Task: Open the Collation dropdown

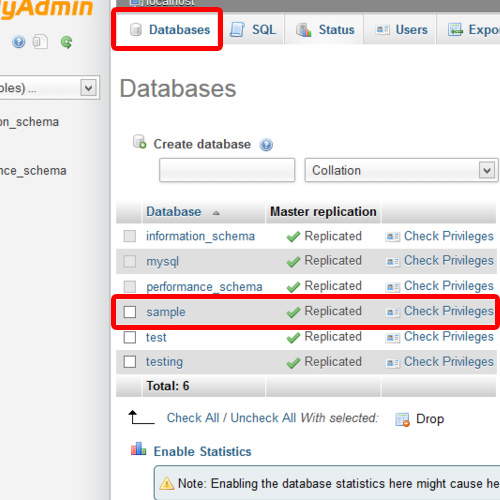Action: pos(401,170)
